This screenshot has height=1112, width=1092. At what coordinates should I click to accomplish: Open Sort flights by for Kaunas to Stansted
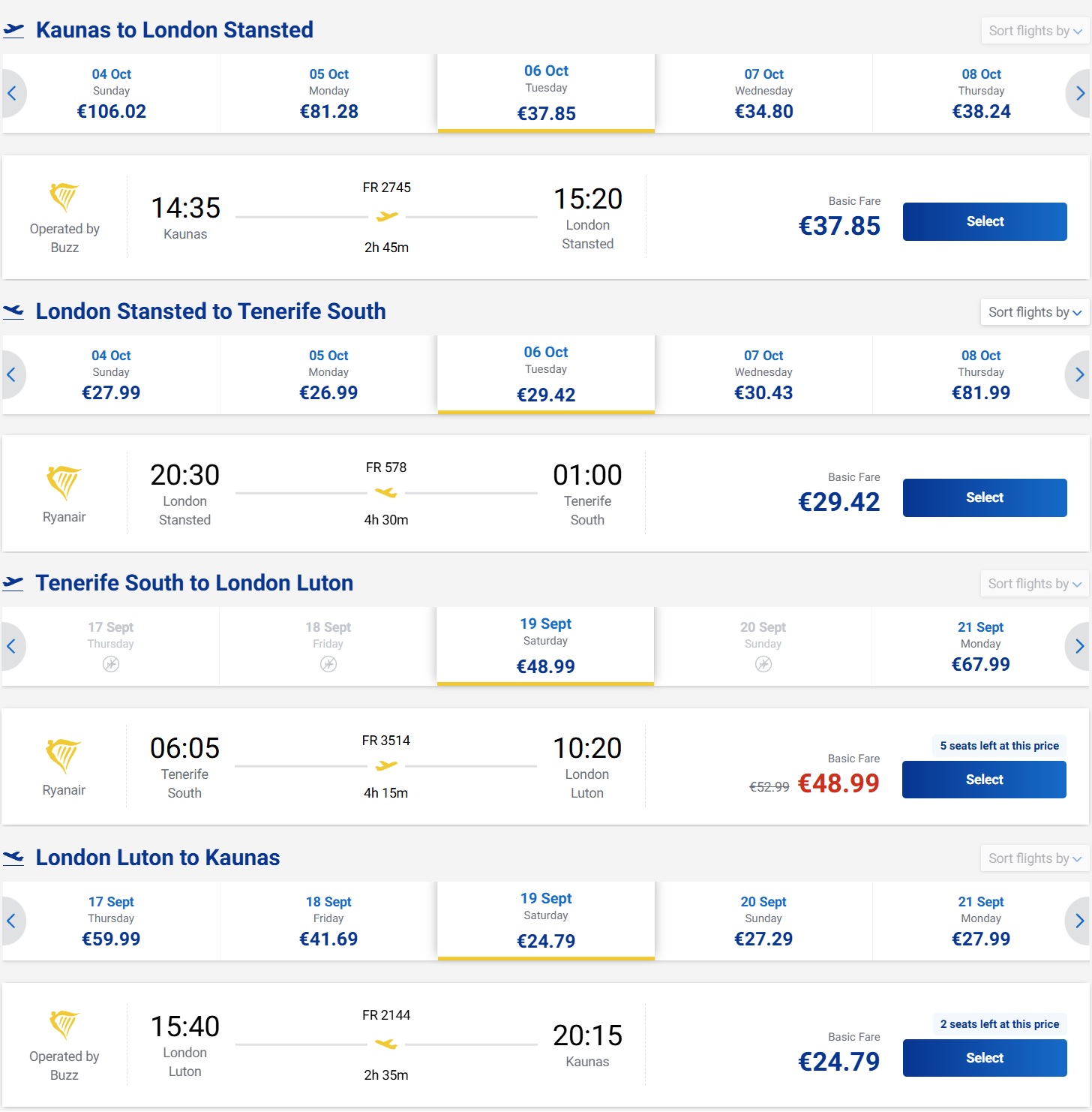(x=1035, y=31)
